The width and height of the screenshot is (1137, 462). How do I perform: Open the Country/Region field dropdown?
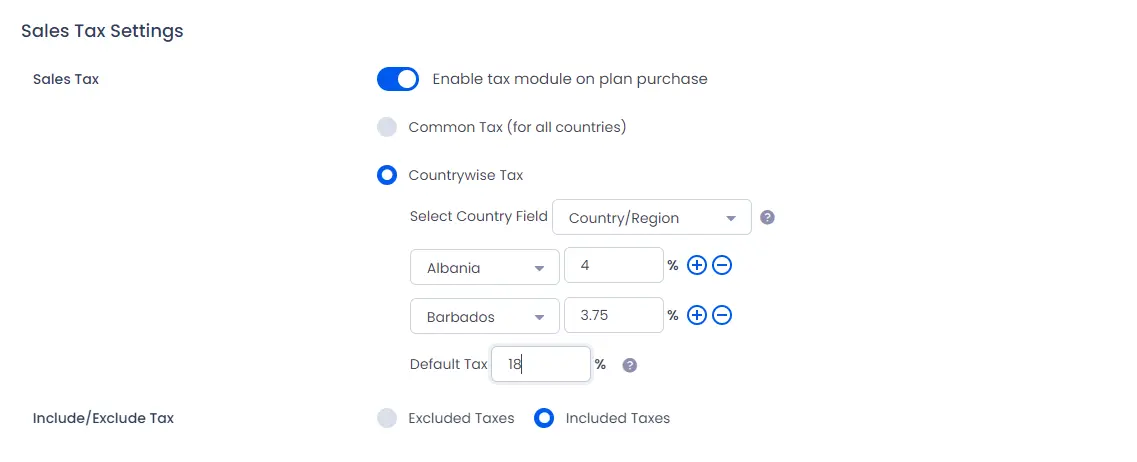tap(652, 218)
